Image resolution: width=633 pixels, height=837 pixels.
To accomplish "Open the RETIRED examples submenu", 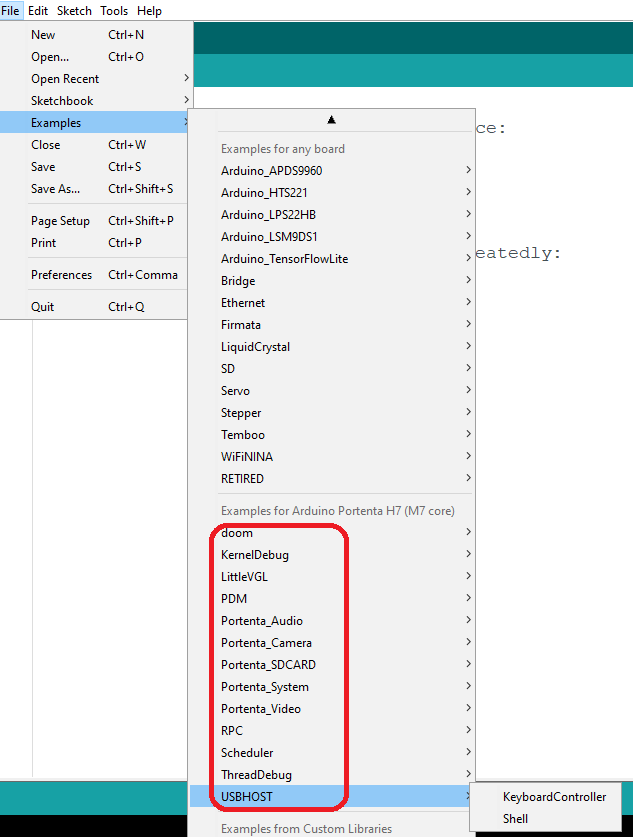I will (x=332, y=478).
